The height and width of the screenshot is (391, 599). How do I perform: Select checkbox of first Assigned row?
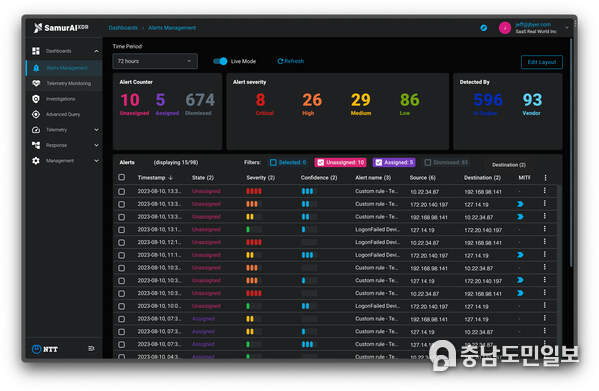tap(121, 319)
